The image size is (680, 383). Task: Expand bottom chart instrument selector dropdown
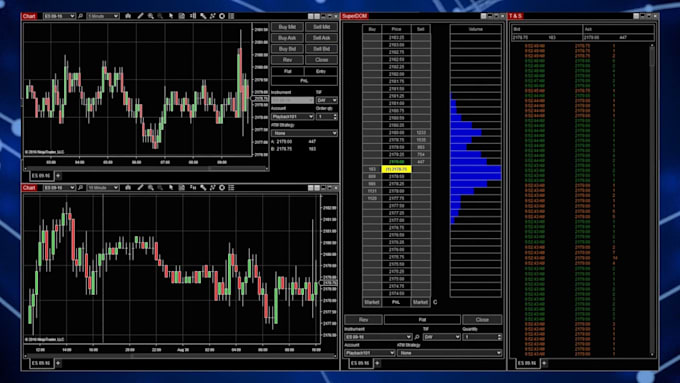tap(59, 187)
